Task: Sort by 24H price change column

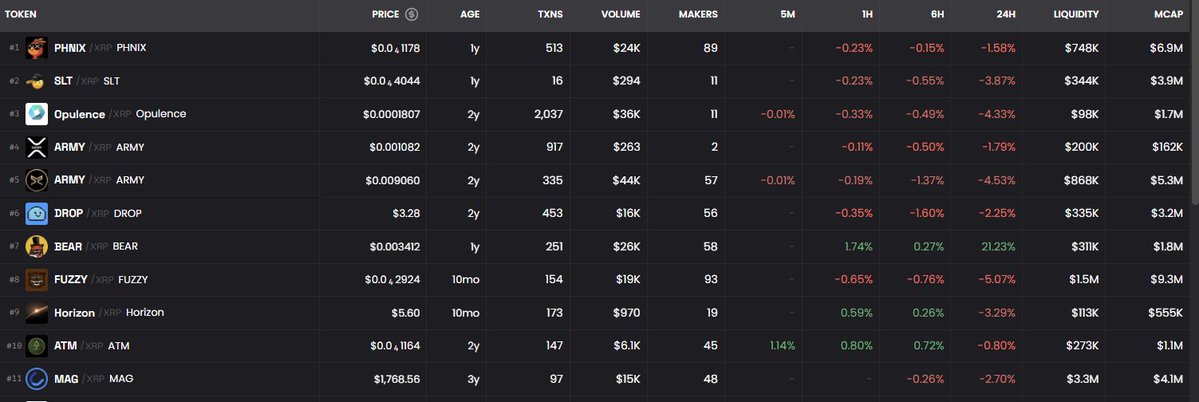Action: (x=1006, y=15)
